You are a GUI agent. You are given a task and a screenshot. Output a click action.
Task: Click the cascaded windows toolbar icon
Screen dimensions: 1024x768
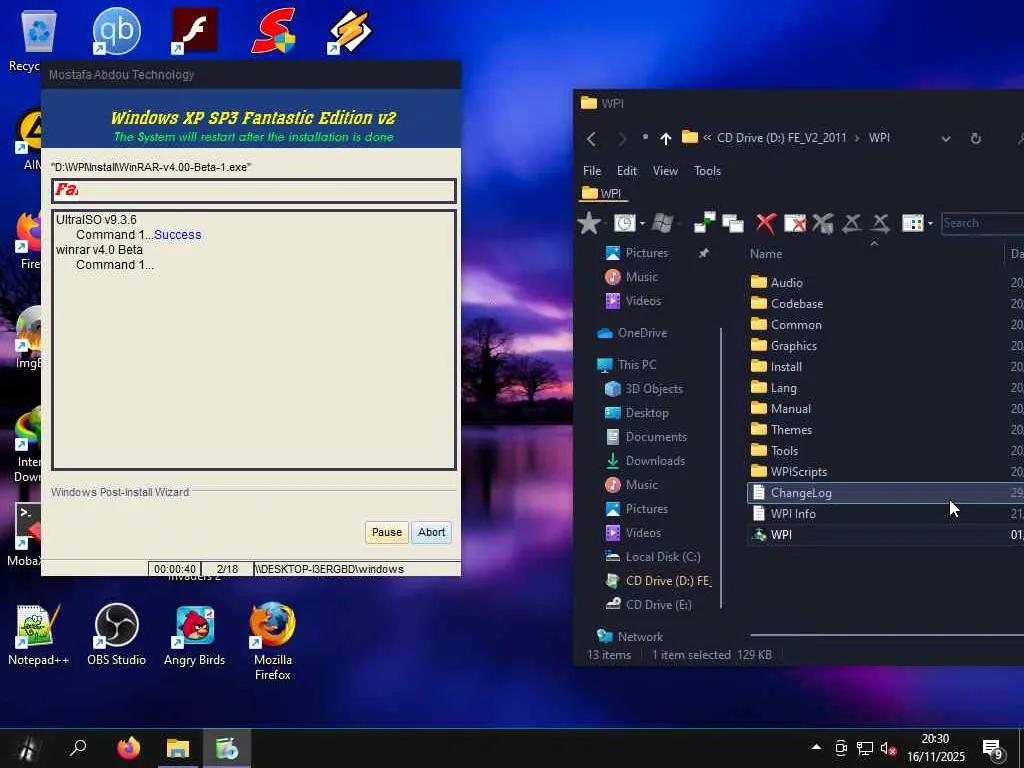coord(733,223)
